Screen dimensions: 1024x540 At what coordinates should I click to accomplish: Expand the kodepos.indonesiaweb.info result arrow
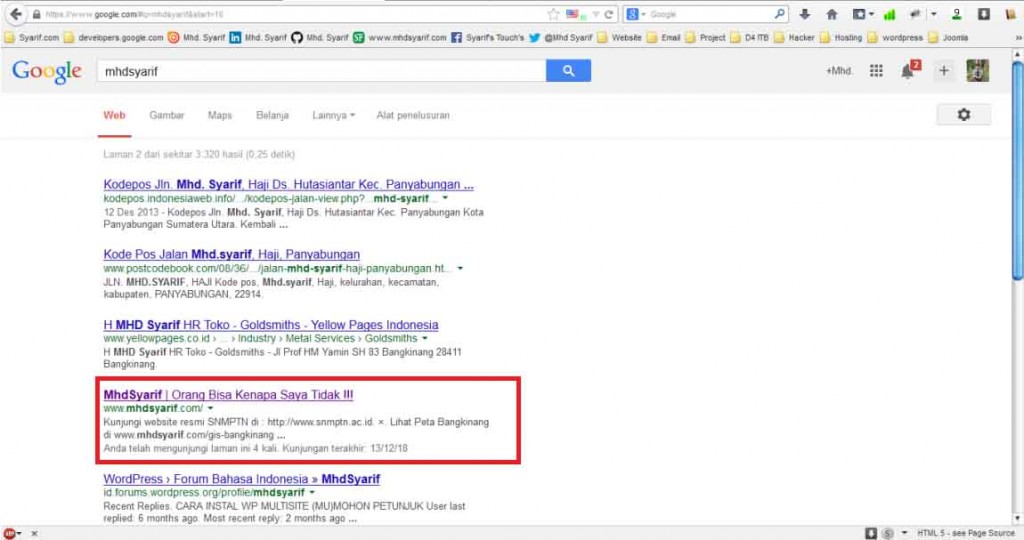click(x=445, y=198)
